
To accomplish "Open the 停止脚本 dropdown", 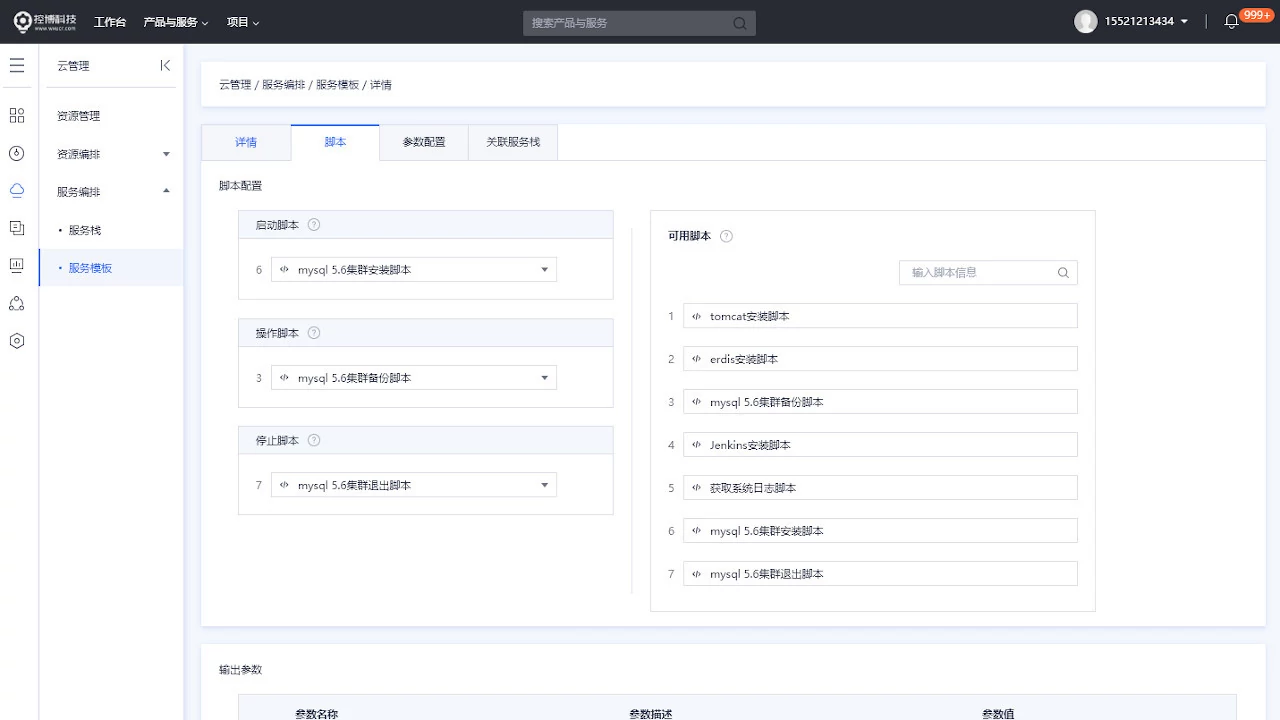I will [414, 485].
